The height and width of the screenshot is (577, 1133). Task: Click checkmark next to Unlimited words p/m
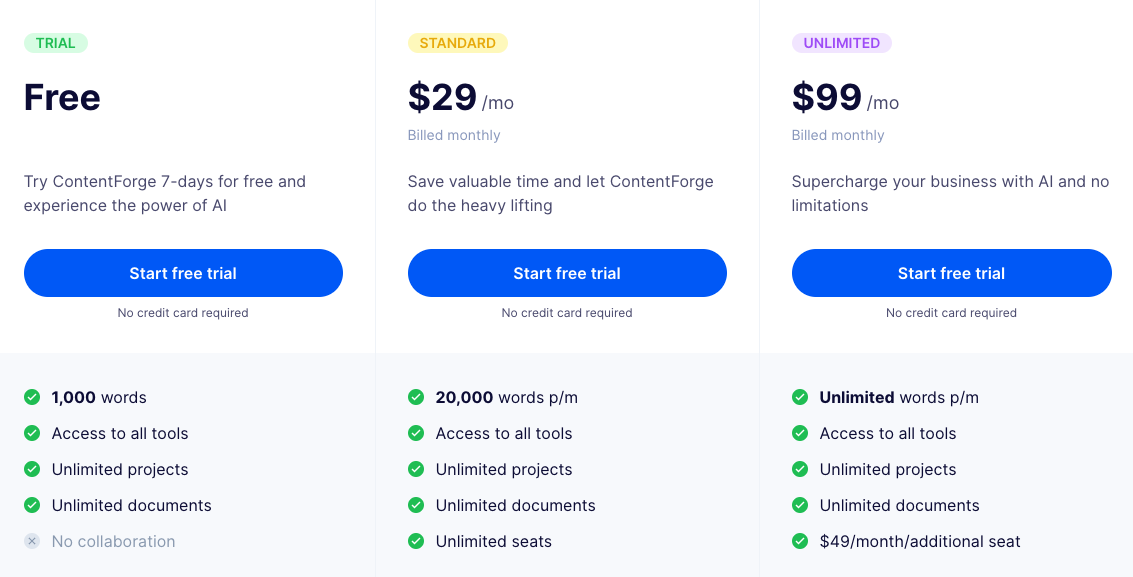coord(800,397)
